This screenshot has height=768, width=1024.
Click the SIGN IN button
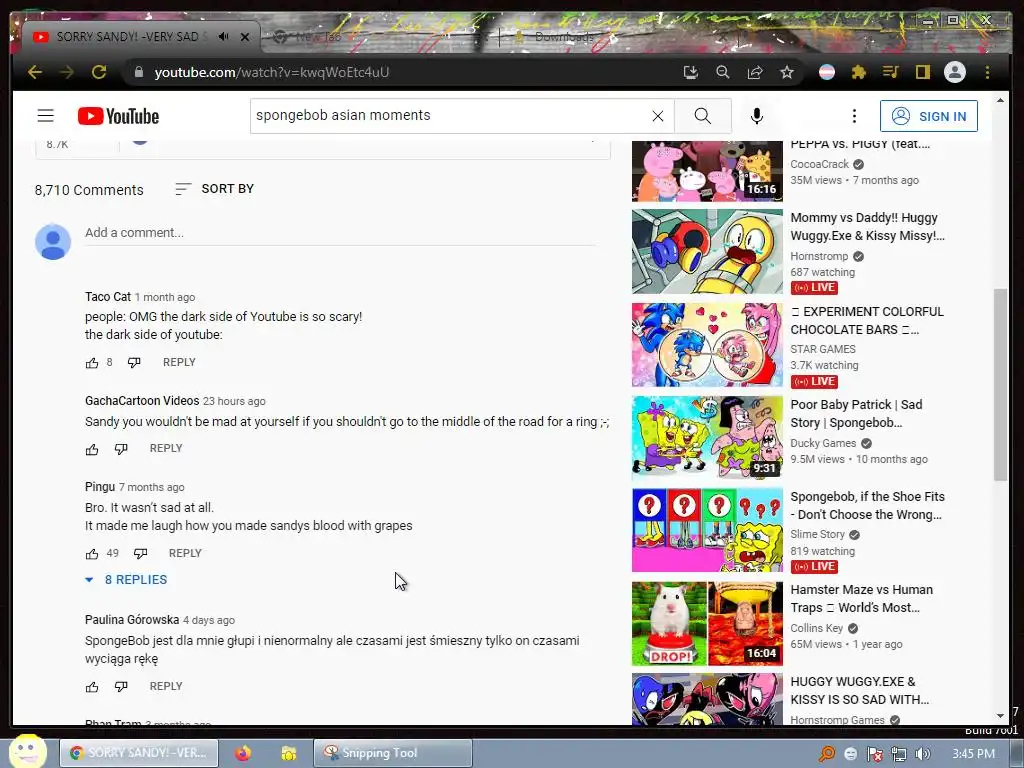point(929,116)
